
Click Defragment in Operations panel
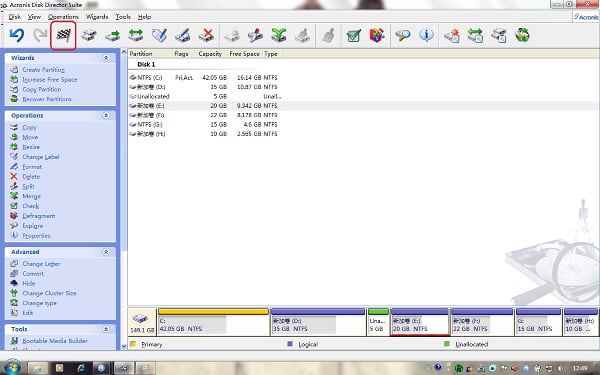39,216
